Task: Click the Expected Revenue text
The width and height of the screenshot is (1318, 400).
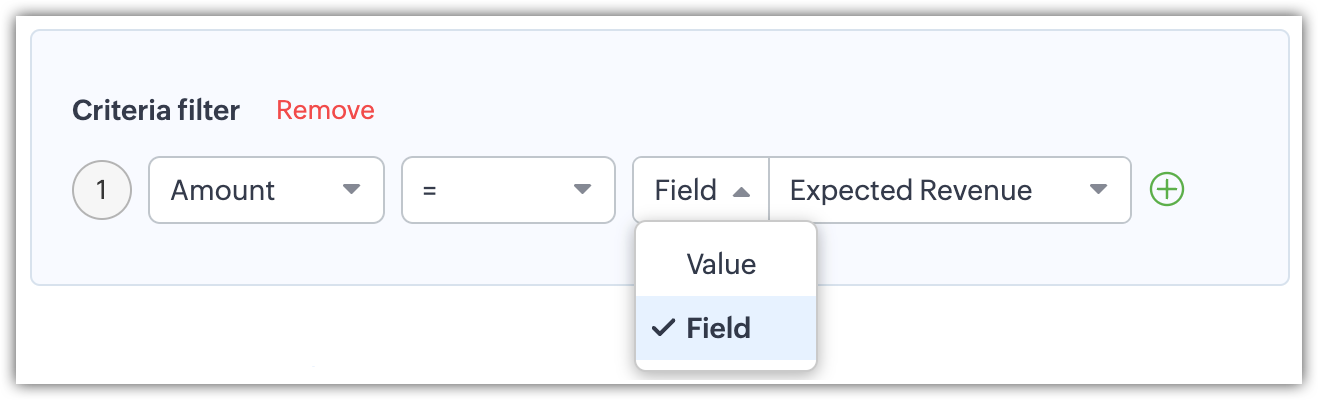Action: point(911,190)
